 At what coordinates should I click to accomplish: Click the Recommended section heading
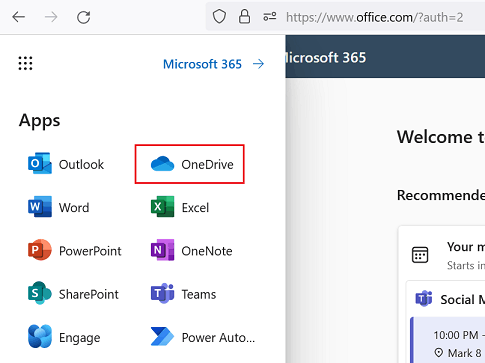[x=441, y=195]
